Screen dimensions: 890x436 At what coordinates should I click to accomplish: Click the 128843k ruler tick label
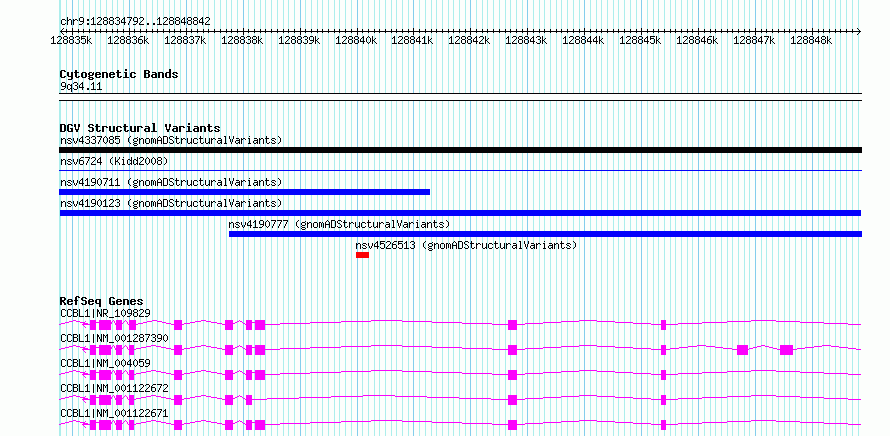tap(526, 40)
